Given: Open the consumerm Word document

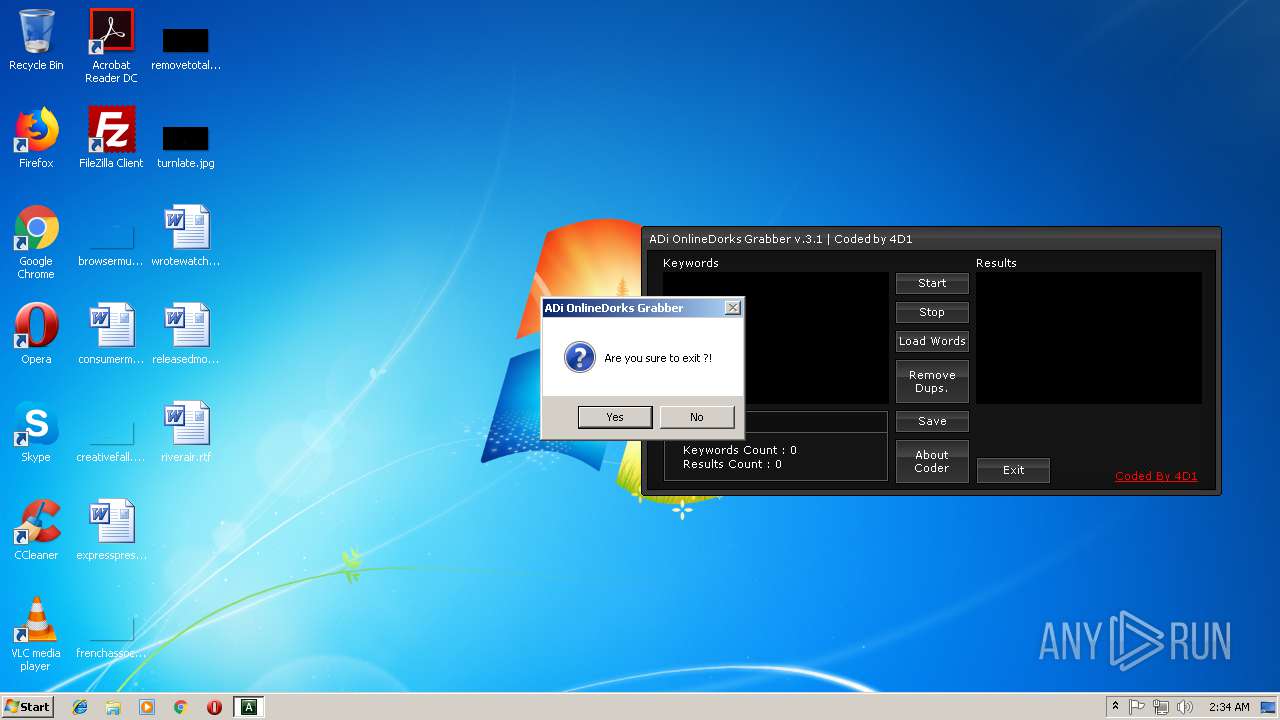Looking at the screenshot, I should point(111,334).
